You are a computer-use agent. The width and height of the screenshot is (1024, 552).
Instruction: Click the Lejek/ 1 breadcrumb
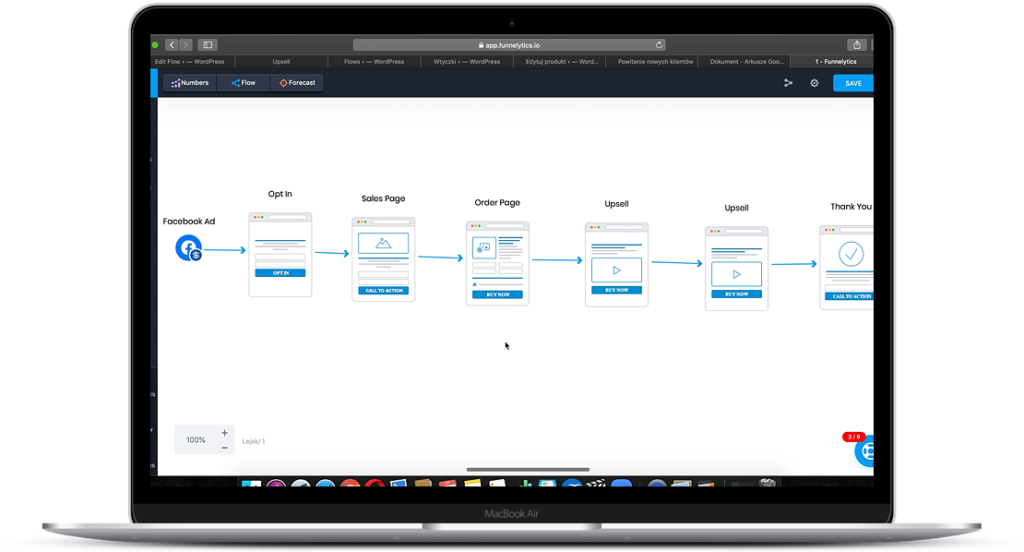click(x=253, y=442)
